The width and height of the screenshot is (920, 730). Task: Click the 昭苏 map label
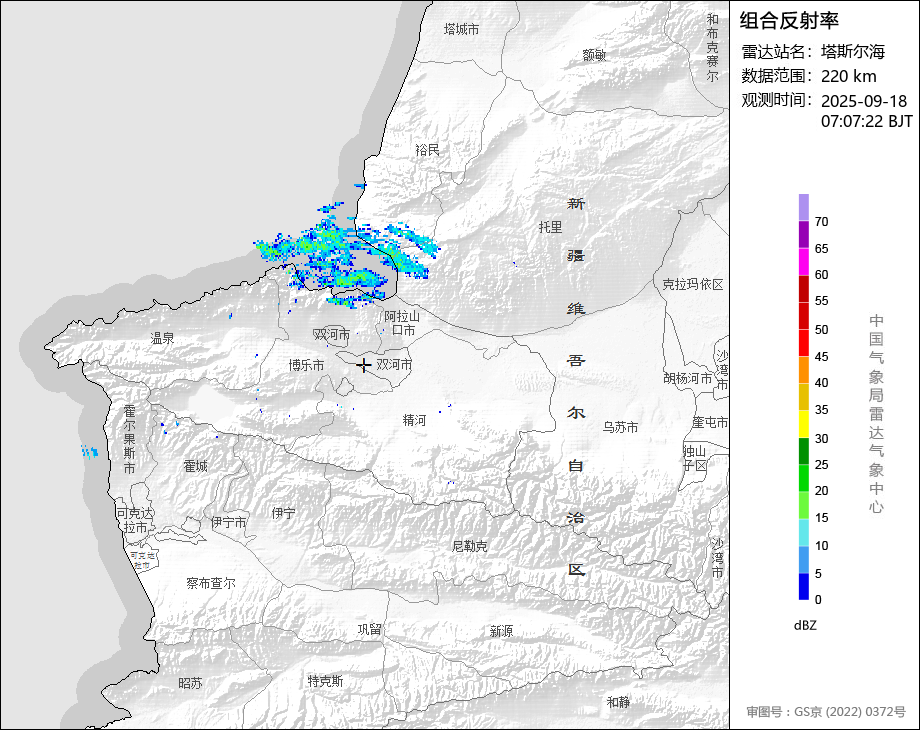(x=190, y=684)
